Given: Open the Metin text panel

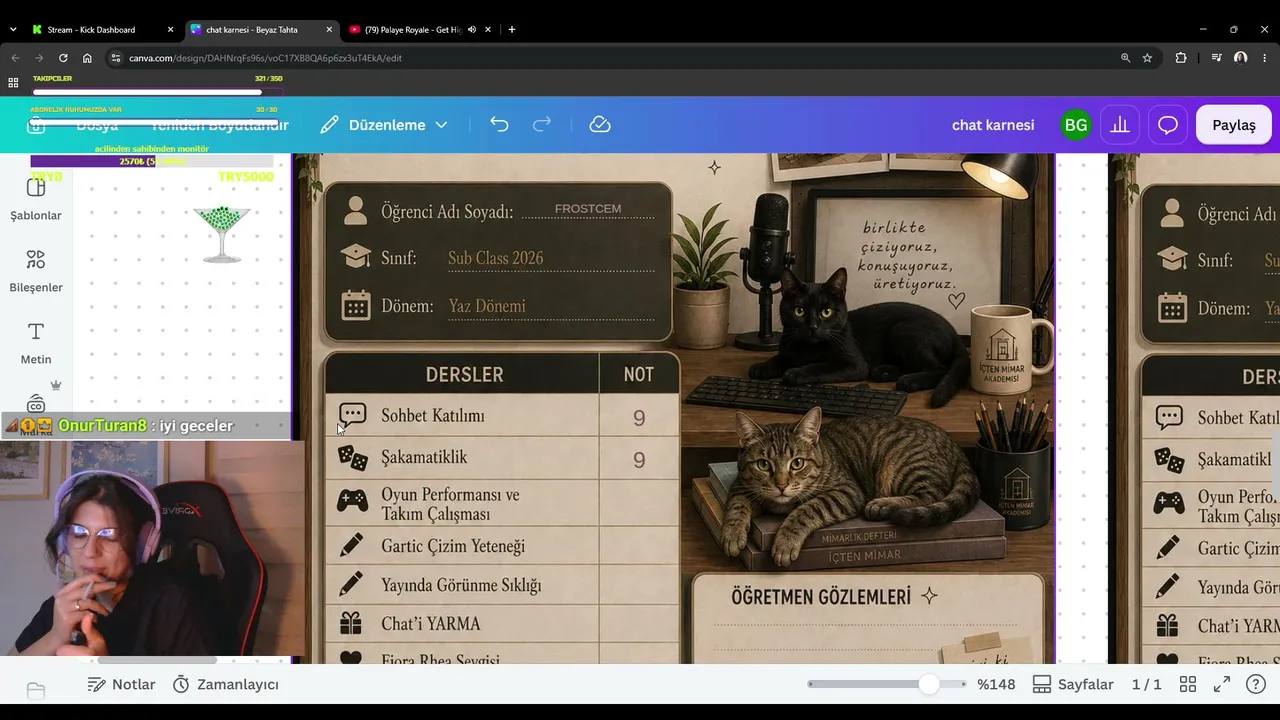Looking at the screenshot, I should coord(36,343).
